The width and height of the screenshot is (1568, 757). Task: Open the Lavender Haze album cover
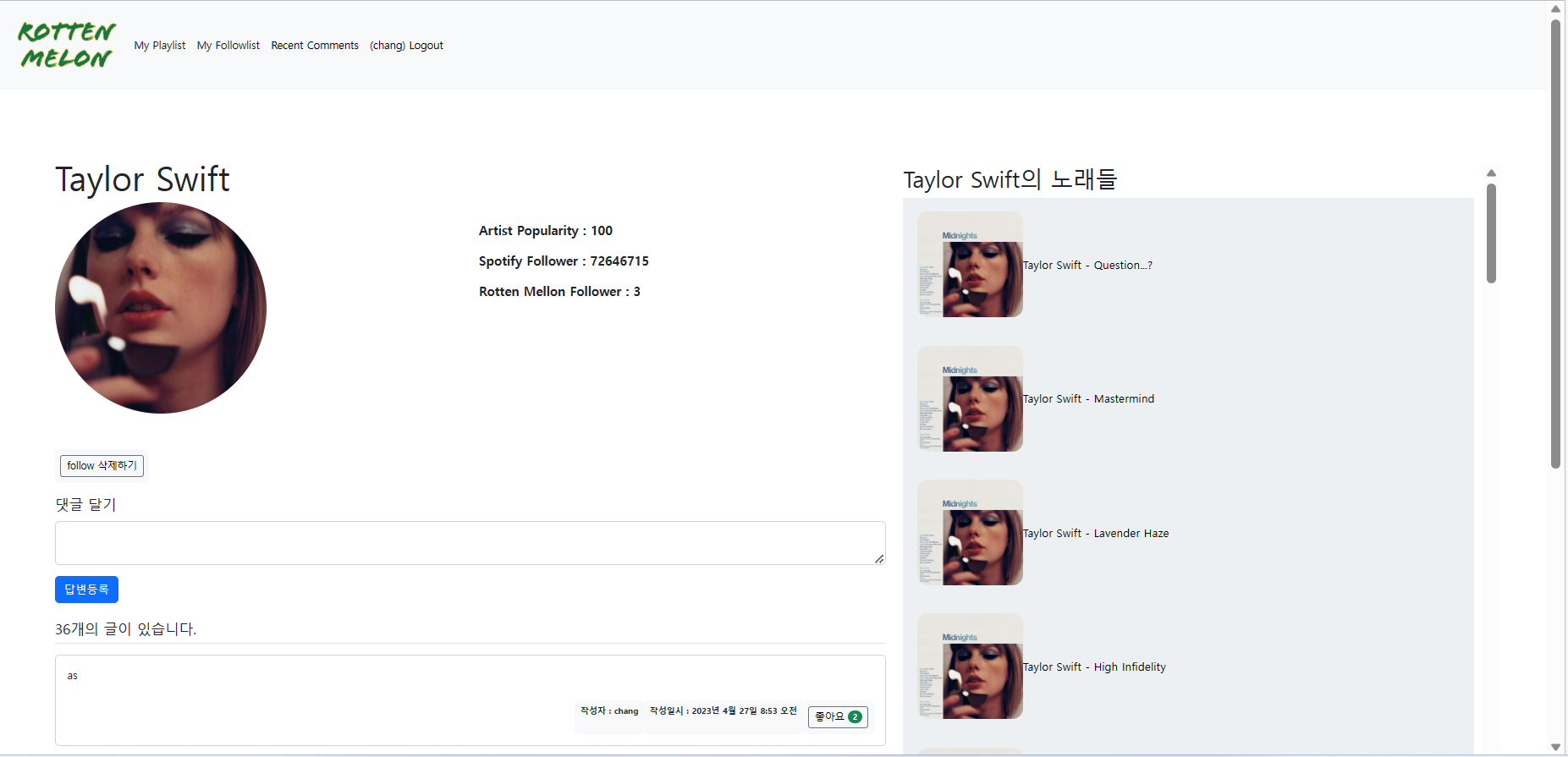(x=970, y=533)
